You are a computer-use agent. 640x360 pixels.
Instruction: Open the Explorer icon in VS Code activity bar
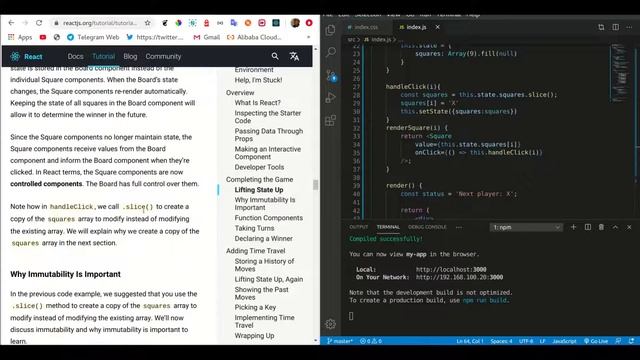(331, 30)
